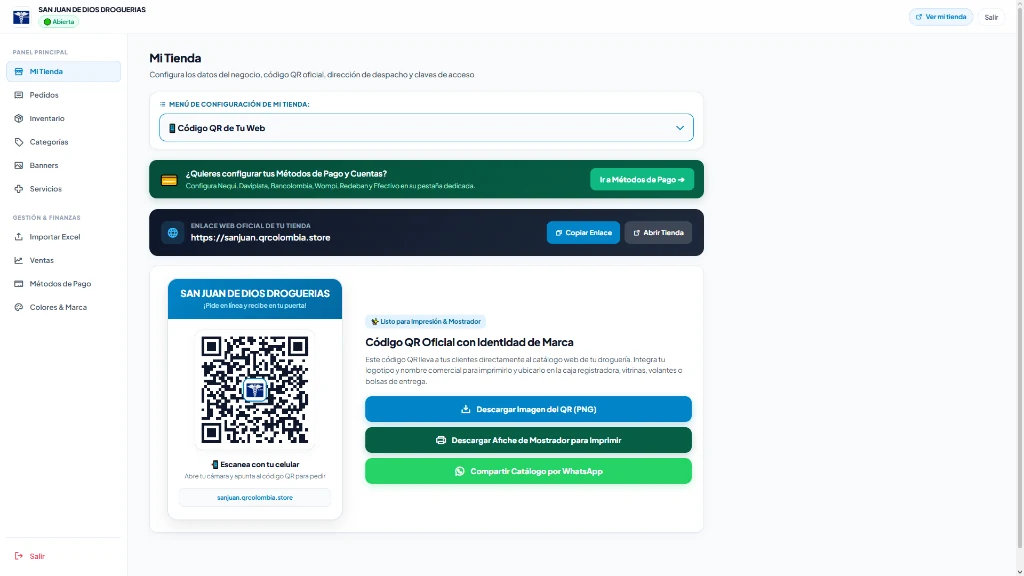Click the credit card icon in green banner
The height and width of the screenshot is (576, 1024).
pyautogui.click(x=169, y=180)
